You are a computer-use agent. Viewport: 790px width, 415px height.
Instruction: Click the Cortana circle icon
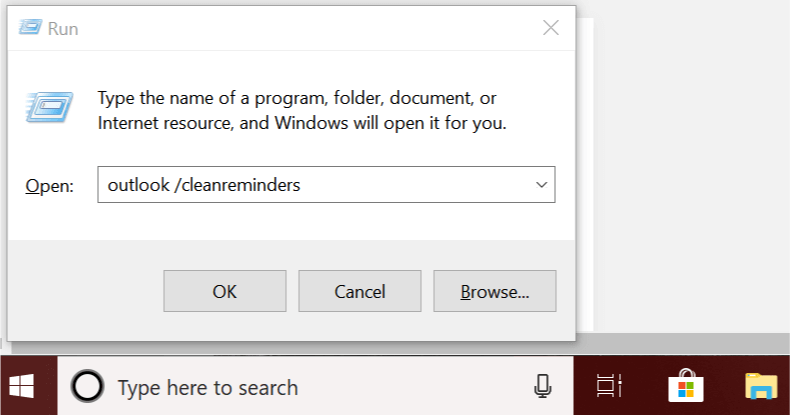click(88, 387)
